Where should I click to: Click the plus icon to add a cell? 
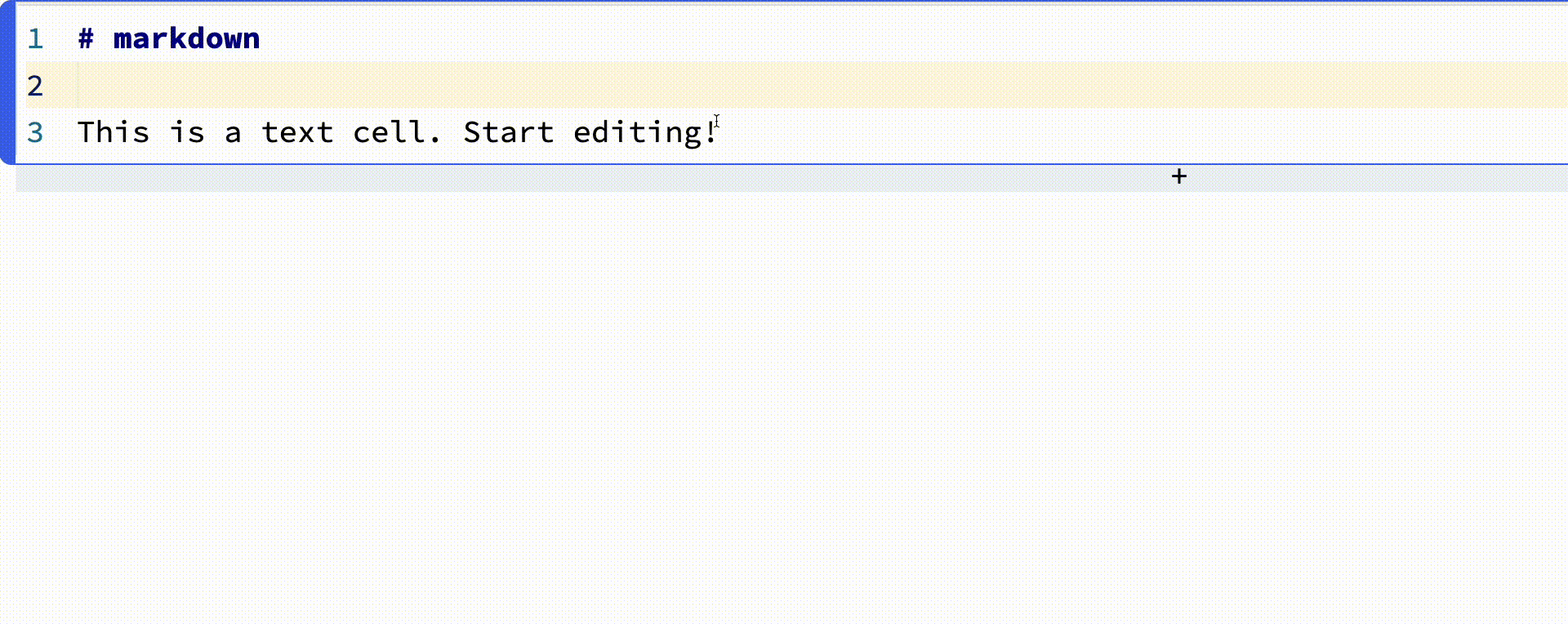coord(1178,176)
